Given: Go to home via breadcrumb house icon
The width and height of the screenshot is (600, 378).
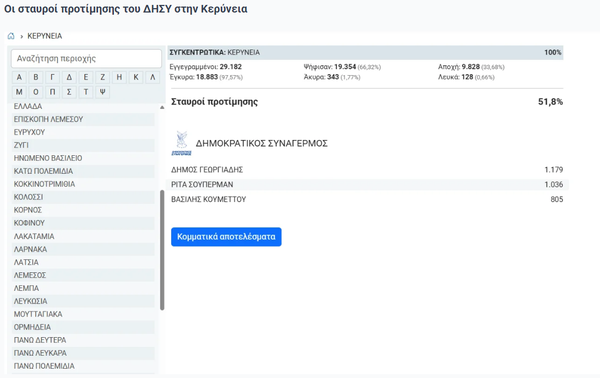Looking at the screenshot, I should coord(11,36).
